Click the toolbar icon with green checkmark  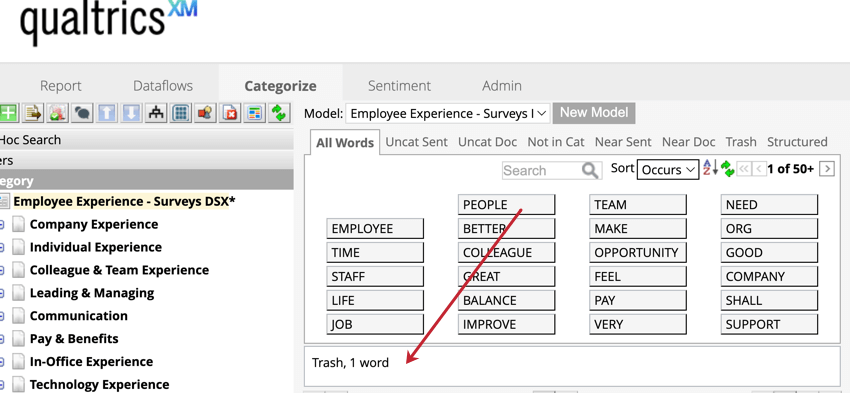point(57,113)
